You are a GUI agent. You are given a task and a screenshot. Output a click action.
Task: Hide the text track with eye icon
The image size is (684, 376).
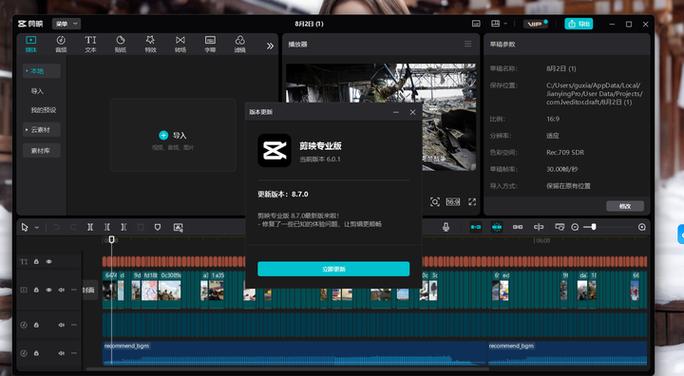(49, 262)
